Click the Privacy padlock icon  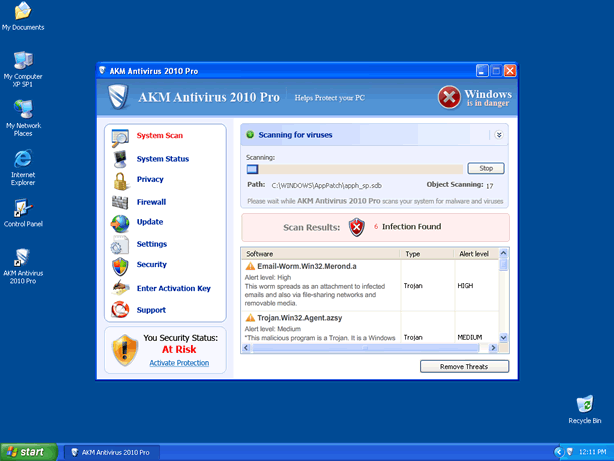click(x=120, y=180)
